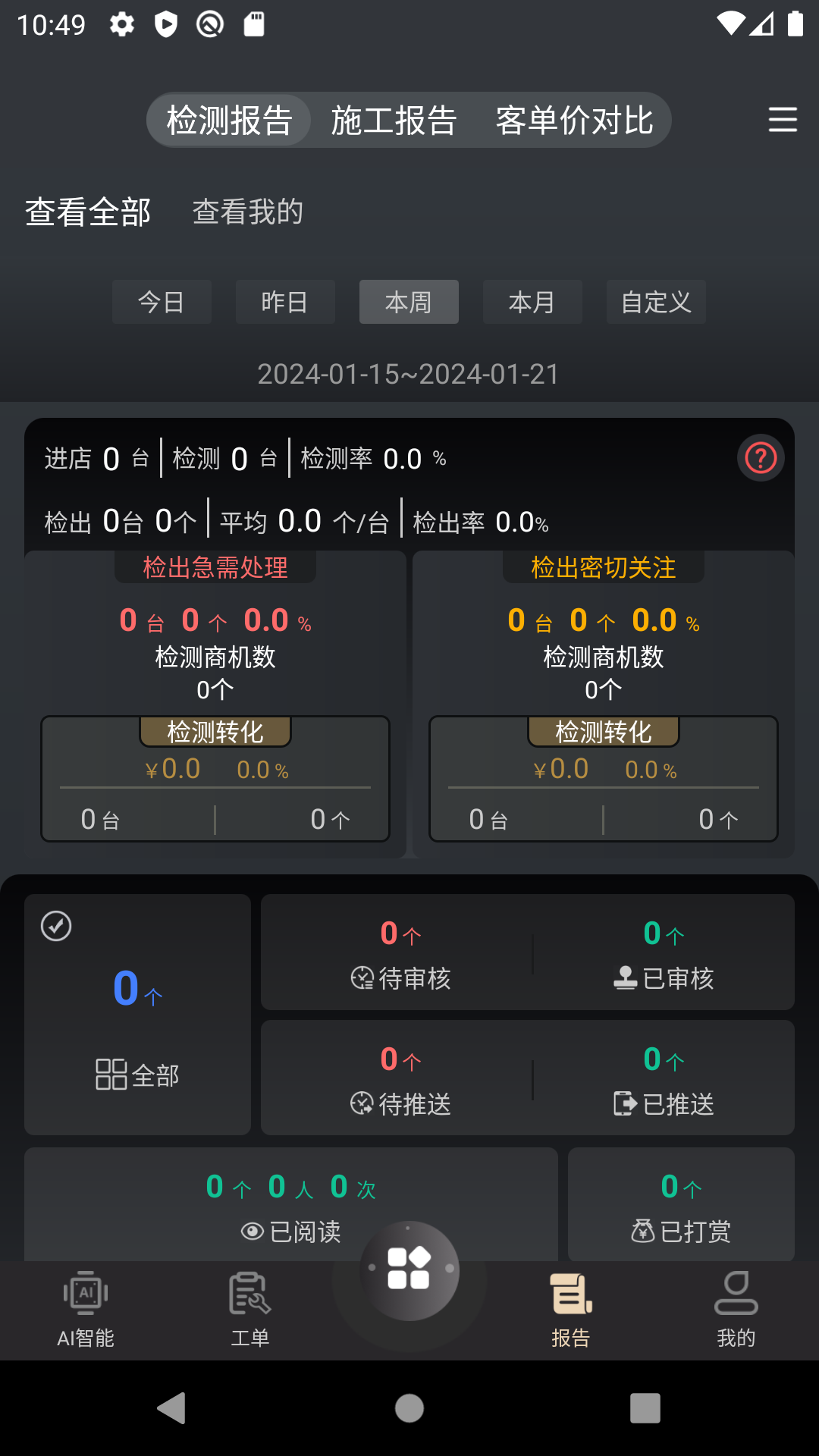Switch to the 客单价对比 tab
The image size is (819, 1456).
pos(574,120)
